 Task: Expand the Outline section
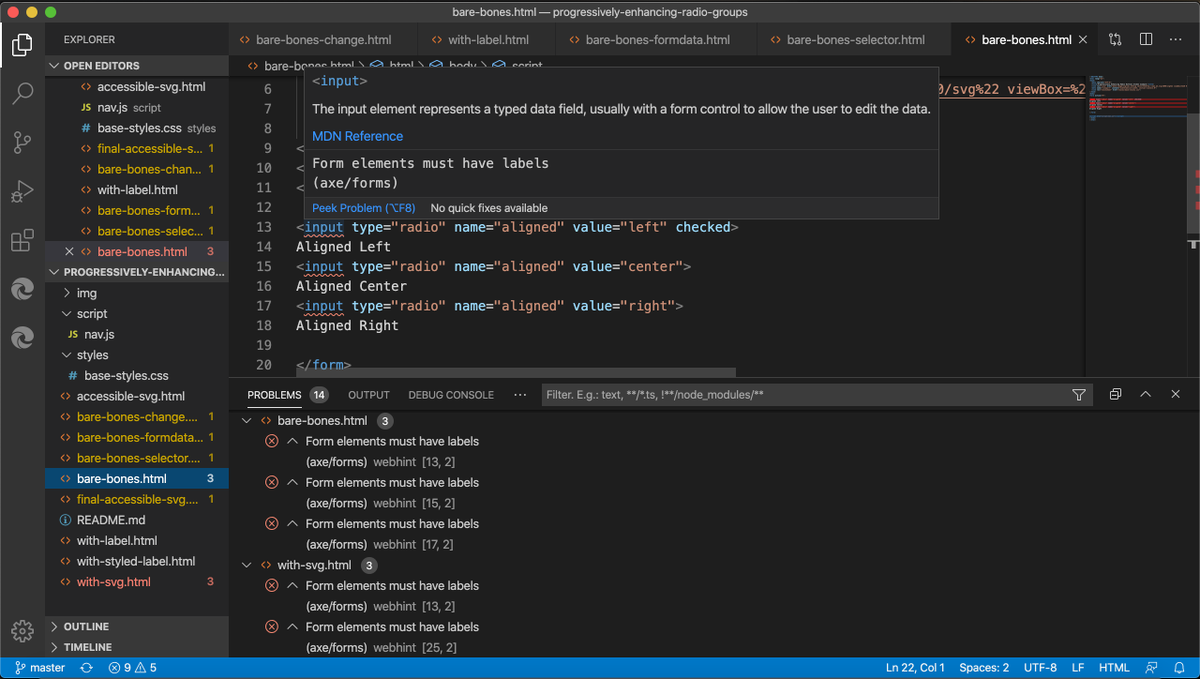(137, 627)
